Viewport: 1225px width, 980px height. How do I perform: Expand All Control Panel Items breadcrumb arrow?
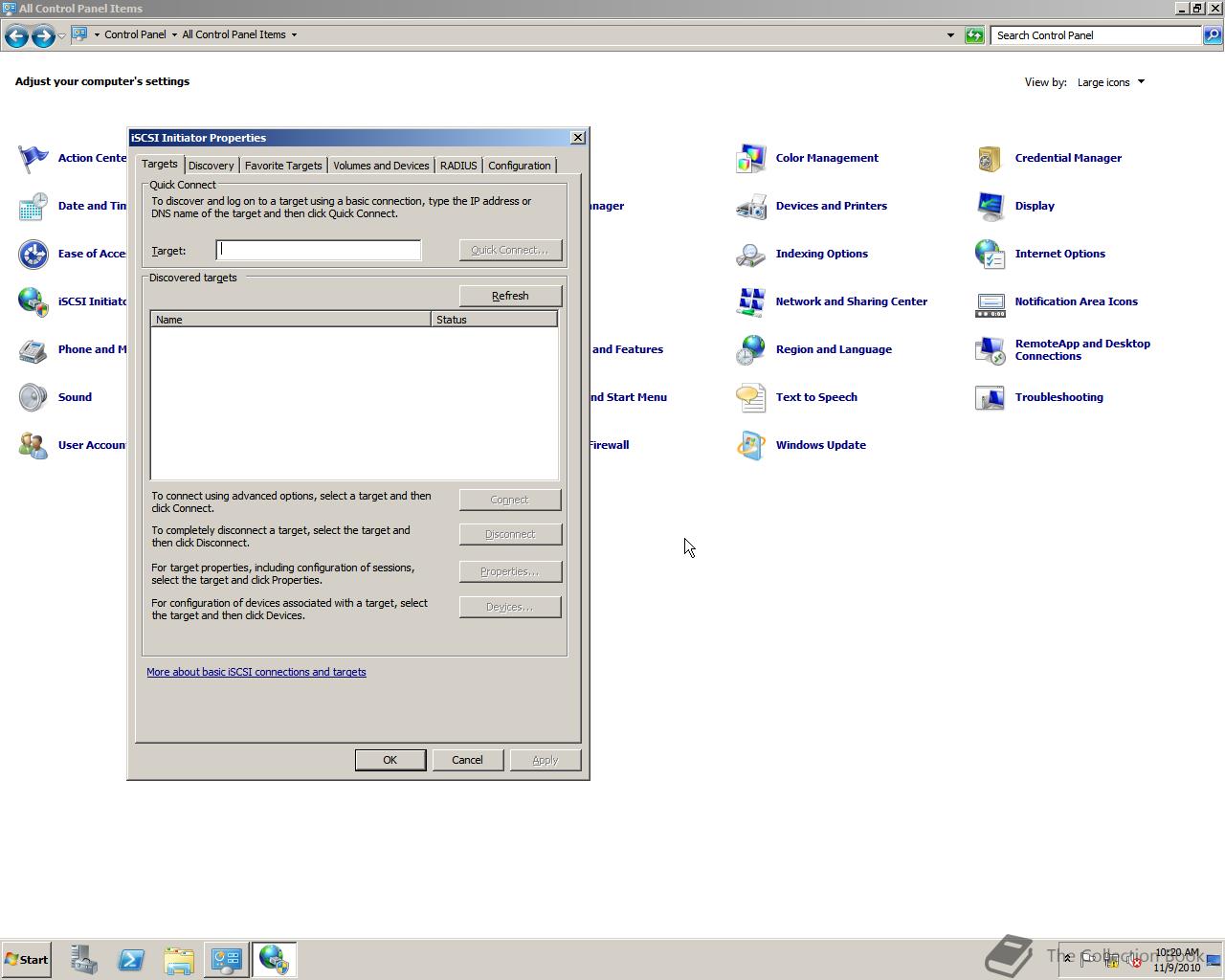click(x=294, y=34)
